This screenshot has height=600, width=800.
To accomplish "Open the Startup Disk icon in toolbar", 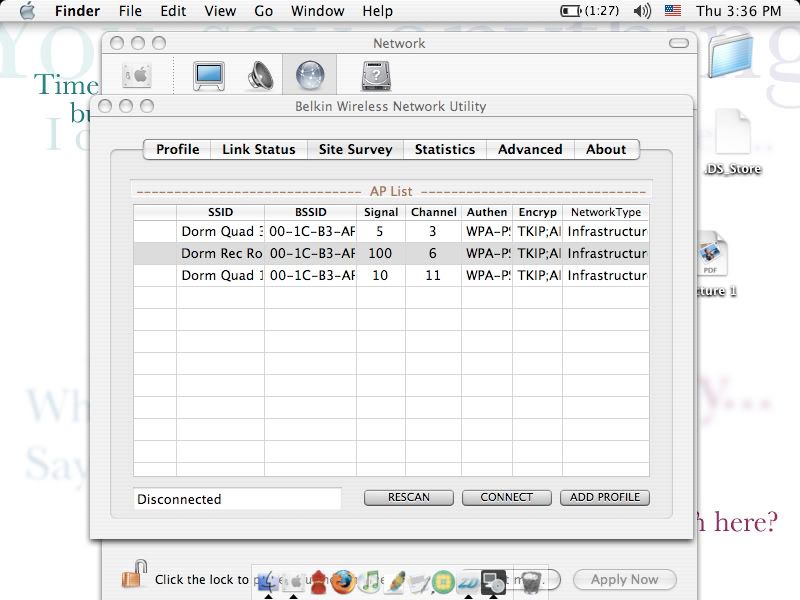I will tap(376, 76).
